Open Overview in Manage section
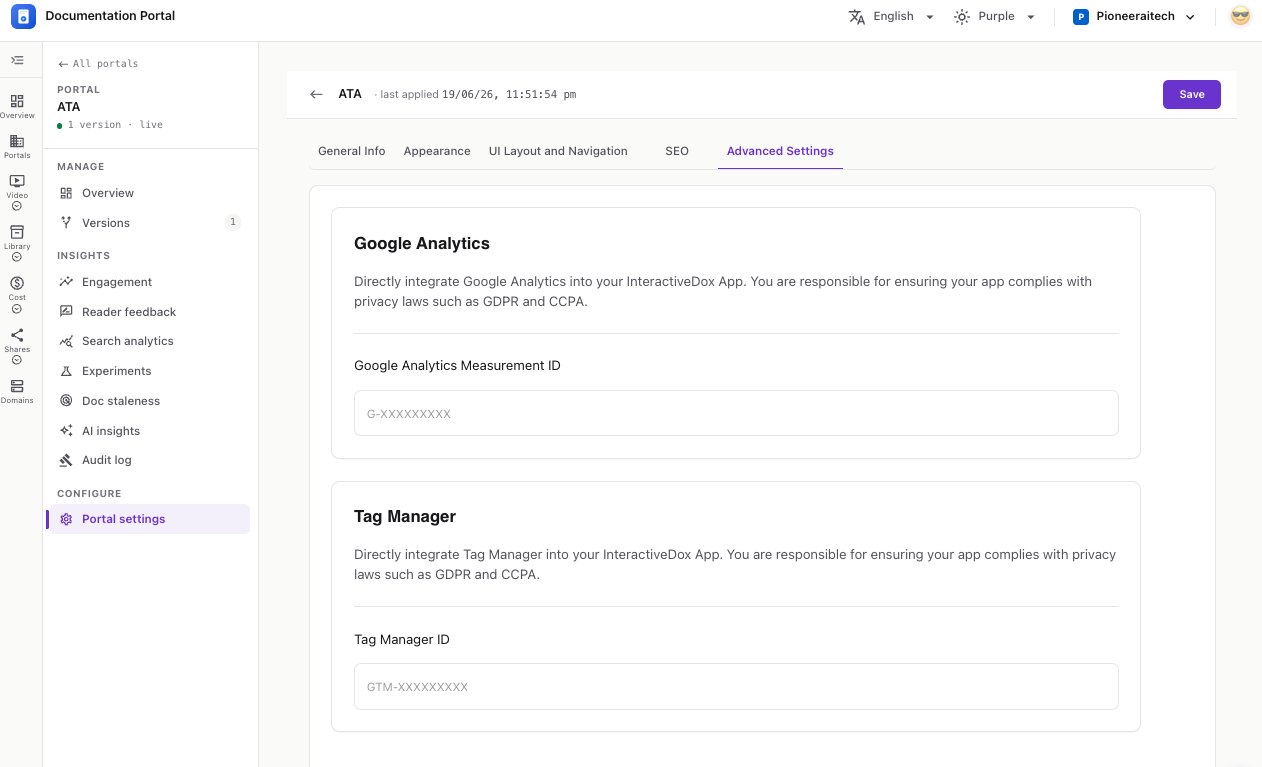 coord(150,193)
